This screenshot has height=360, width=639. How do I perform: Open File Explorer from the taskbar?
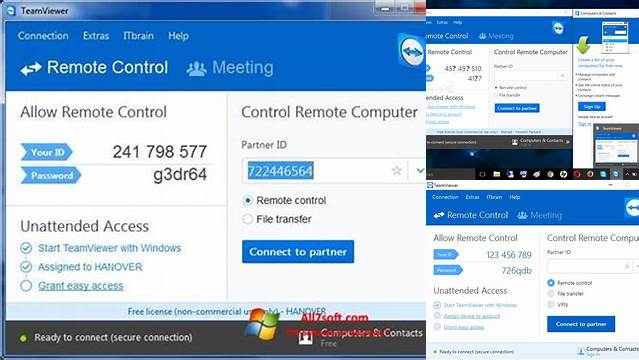coord(497,174)
